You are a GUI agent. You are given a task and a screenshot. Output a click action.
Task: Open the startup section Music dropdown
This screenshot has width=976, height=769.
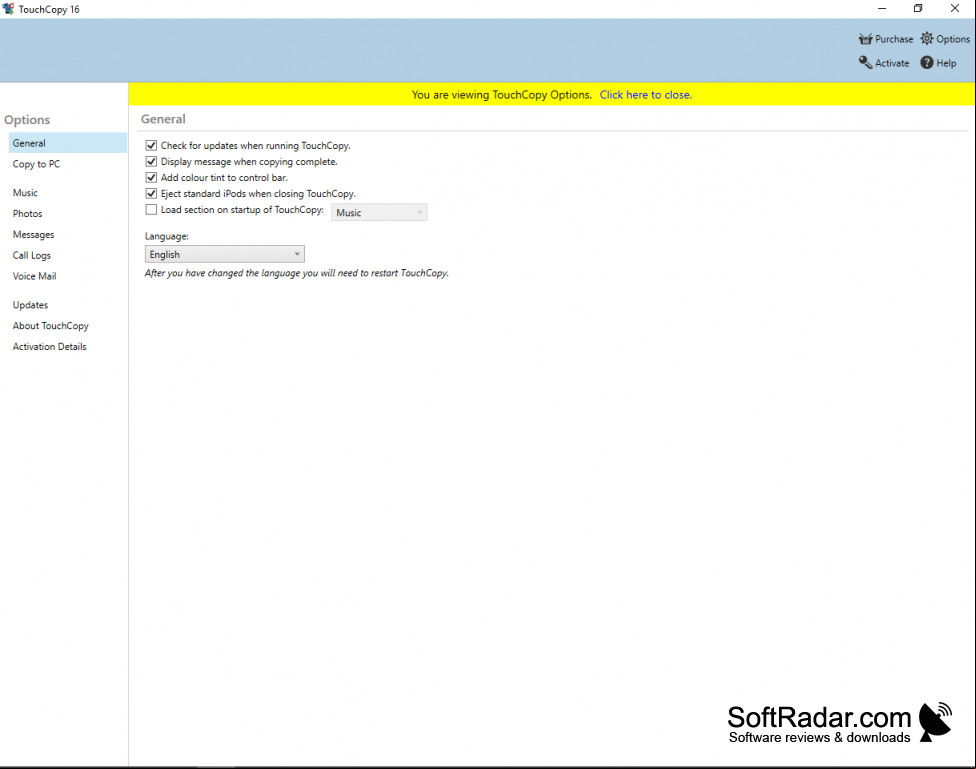tap(379, 212)
